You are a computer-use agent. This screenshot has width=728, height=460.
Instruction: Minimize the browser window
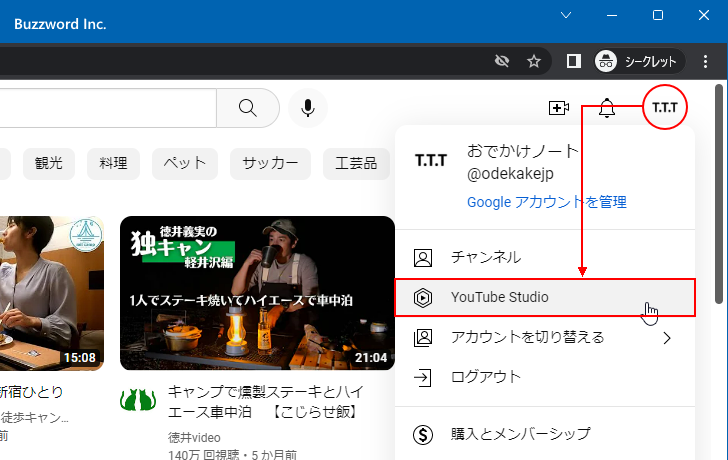[612, 15]
